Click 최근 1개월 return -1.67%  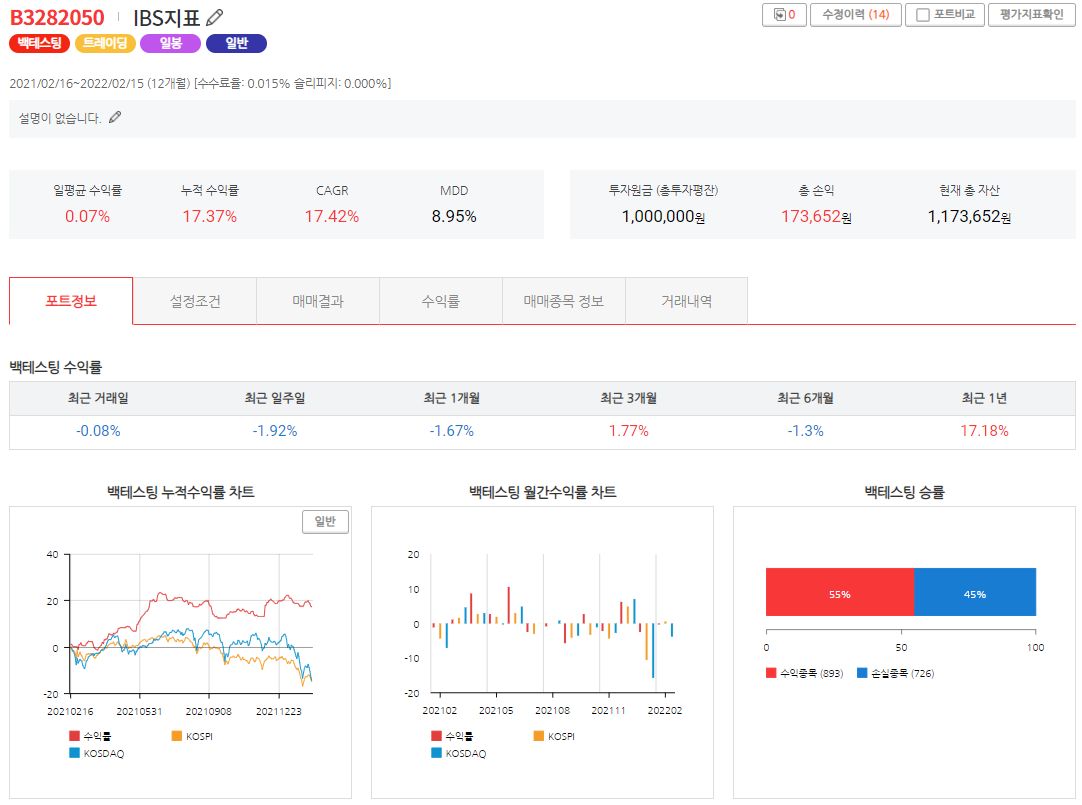point(451,431)
